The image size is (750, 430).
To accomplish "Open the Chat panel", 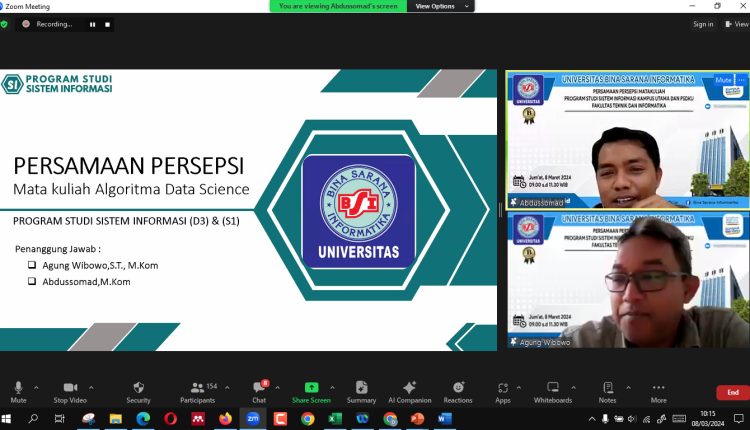I will [259, 392].
